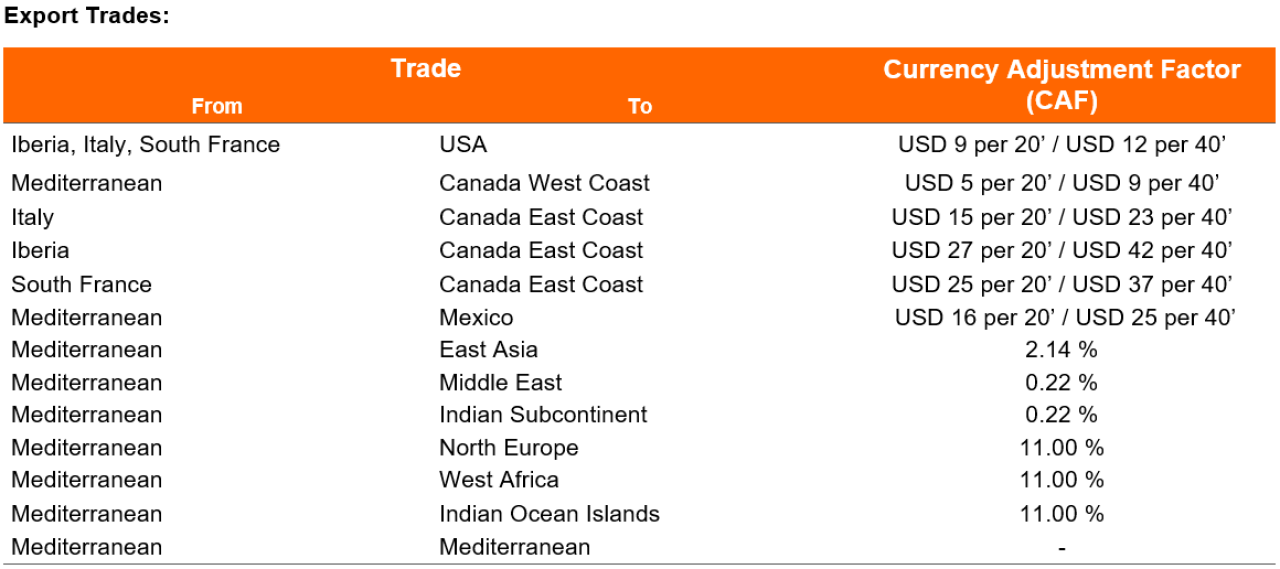Click the 2.14 % CAF value
The width and height of the screenshot is (1280, 569).
point(1061,350)
